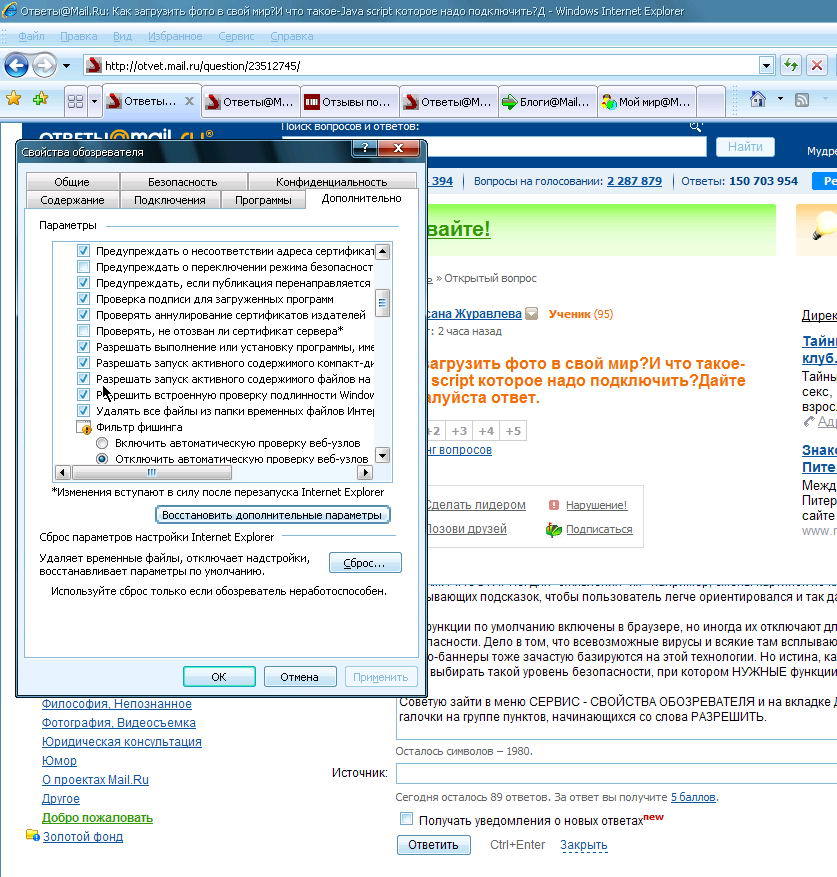Switch to the second Ответы@М... tab
This screenshot has width=837, height=877.
[x=251, y=102]
